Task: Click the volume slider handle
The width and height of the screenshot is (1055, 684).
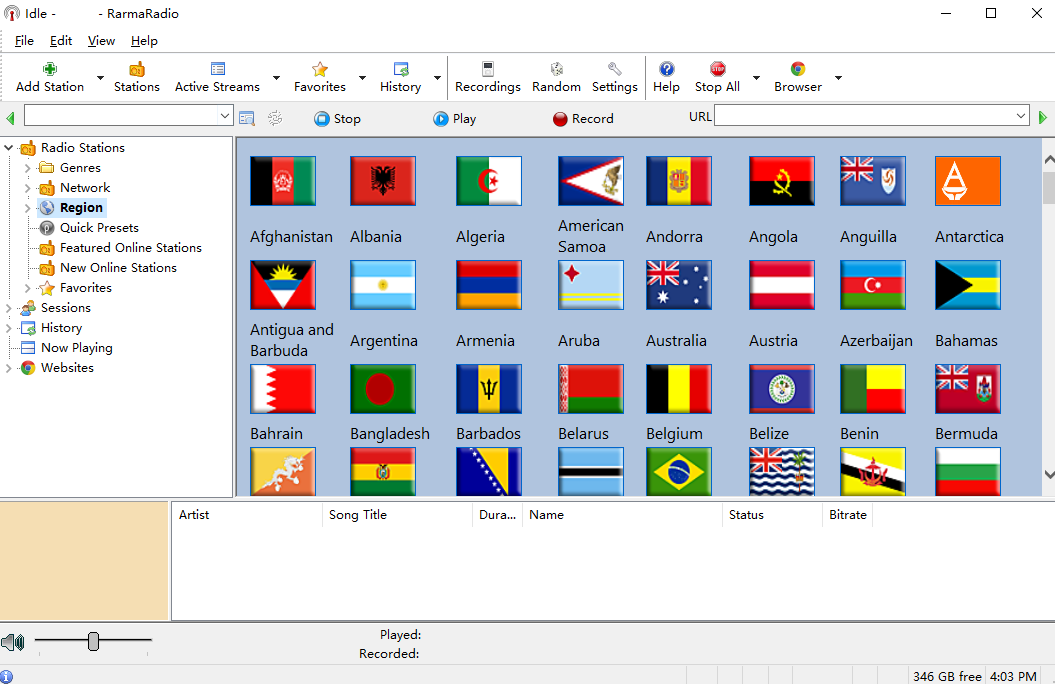Action: pos(93,641)
